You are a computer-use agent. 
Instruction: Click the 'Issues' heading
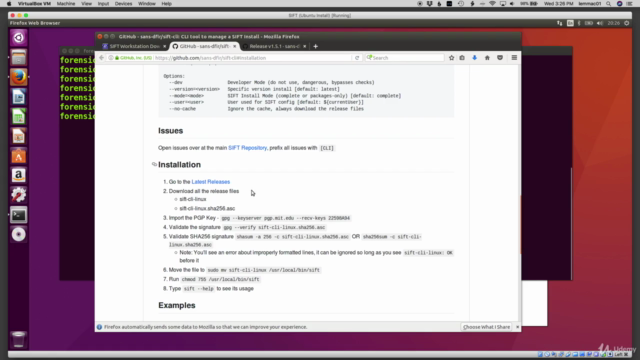(171, 131)
